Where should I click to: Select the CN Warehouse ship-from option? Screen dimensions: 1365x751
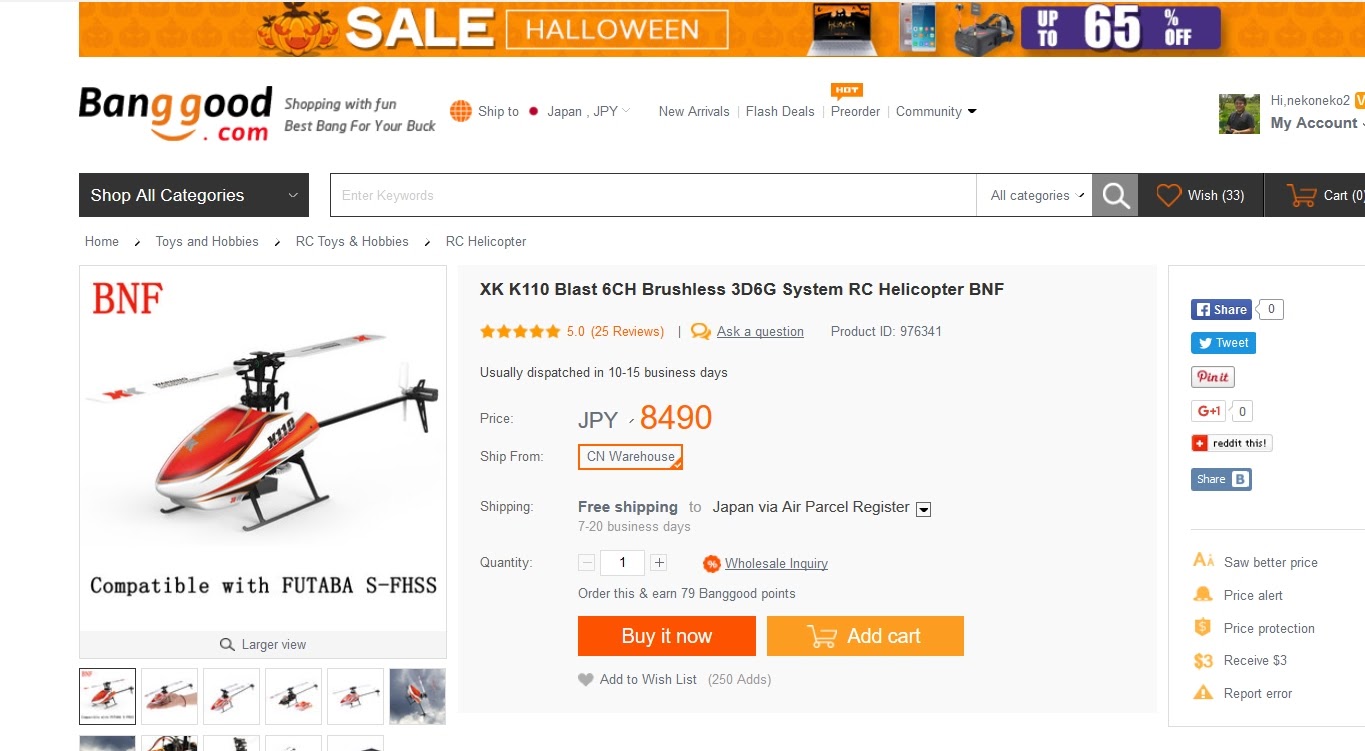(630, 457)
